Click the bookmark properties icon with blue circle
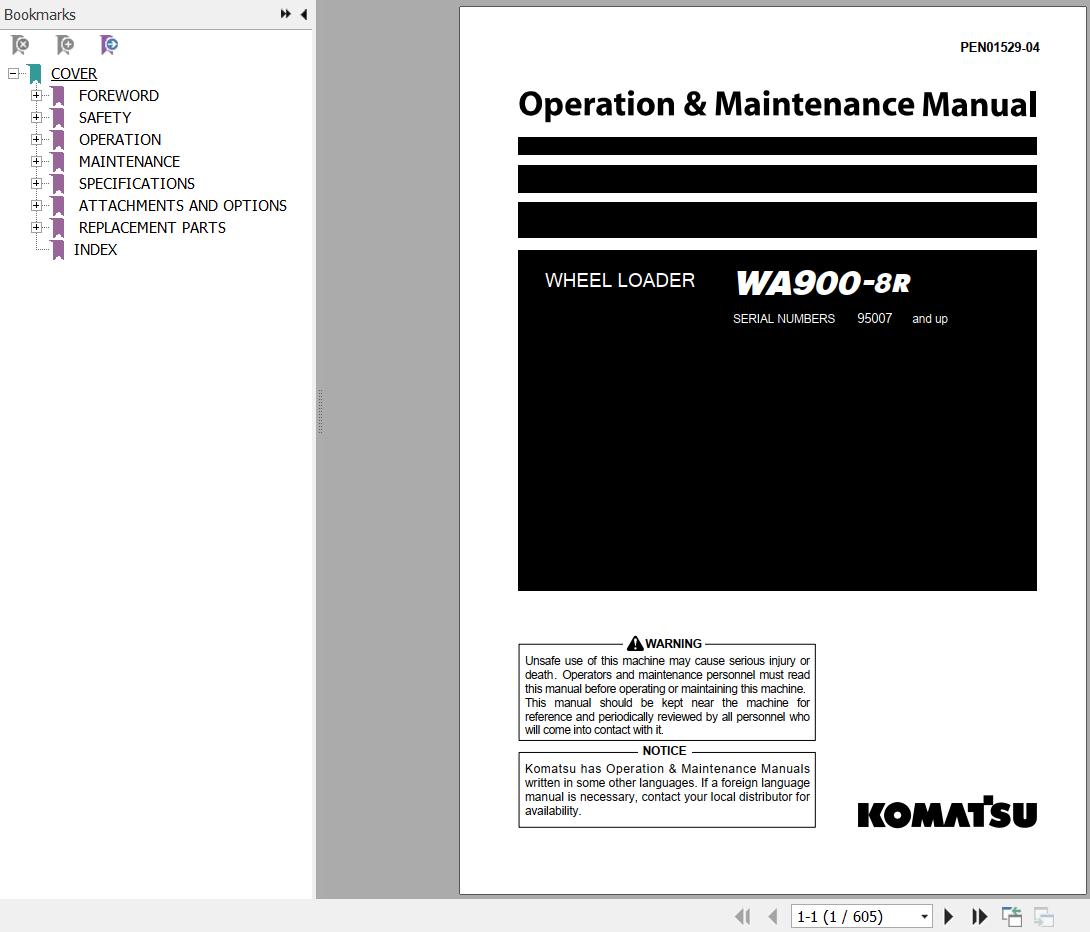This screenshot has width=1090, height=932. [109, 45]
